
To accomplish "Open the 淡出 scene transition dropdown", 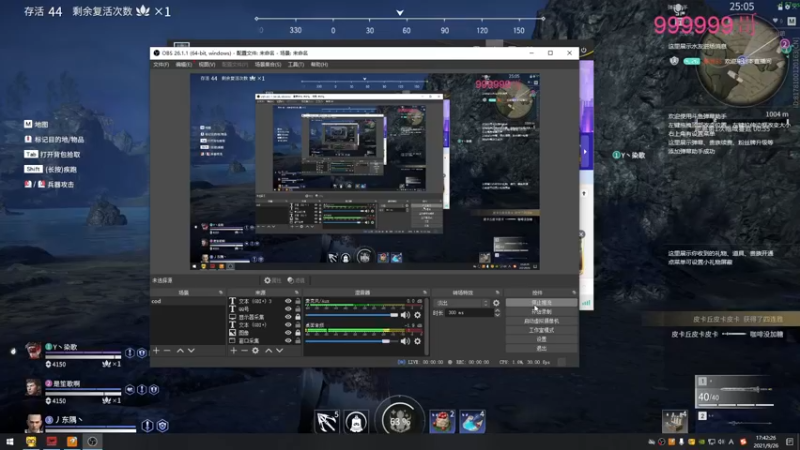I will [462, 303].
